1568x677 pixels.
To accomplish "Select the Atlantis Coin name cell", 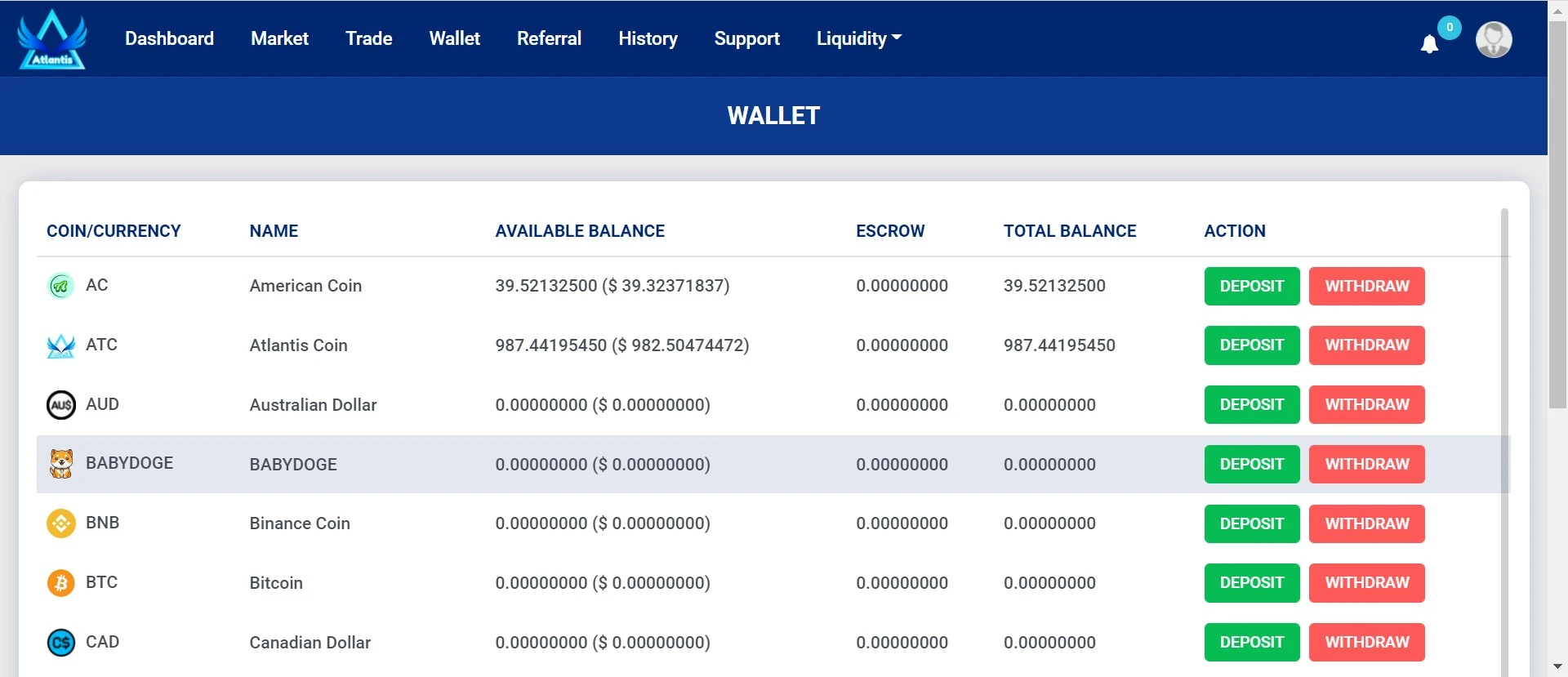I will tap(299, 345).
